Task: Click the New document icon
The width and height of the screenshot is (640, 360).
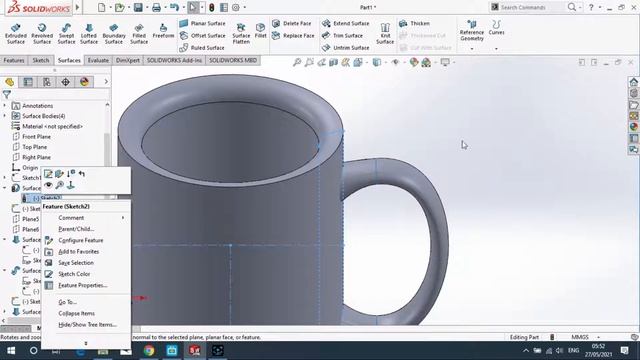Action: 101,7
